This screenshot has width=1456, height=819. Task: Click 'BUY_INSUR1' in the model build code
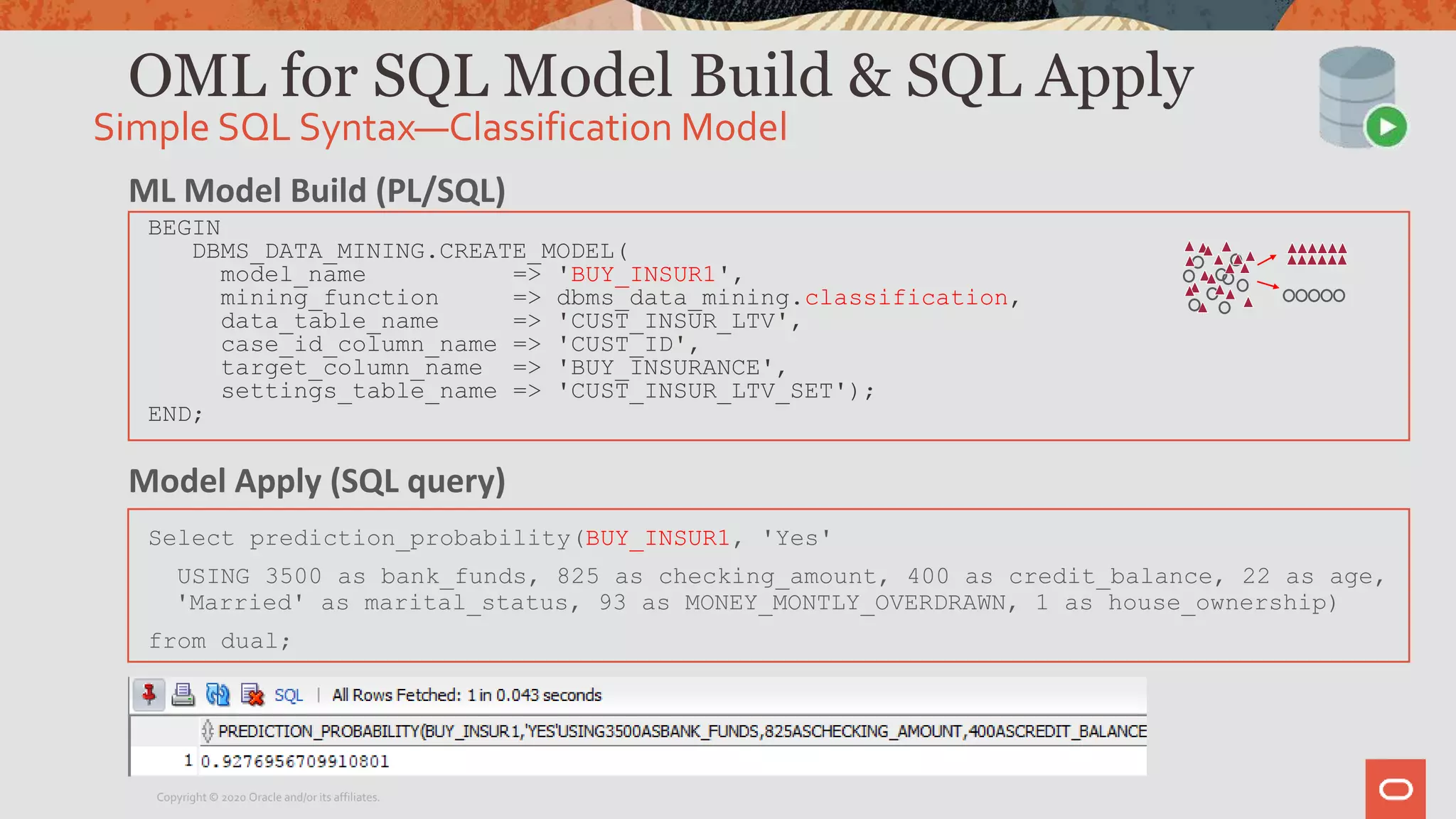point(643,274)
